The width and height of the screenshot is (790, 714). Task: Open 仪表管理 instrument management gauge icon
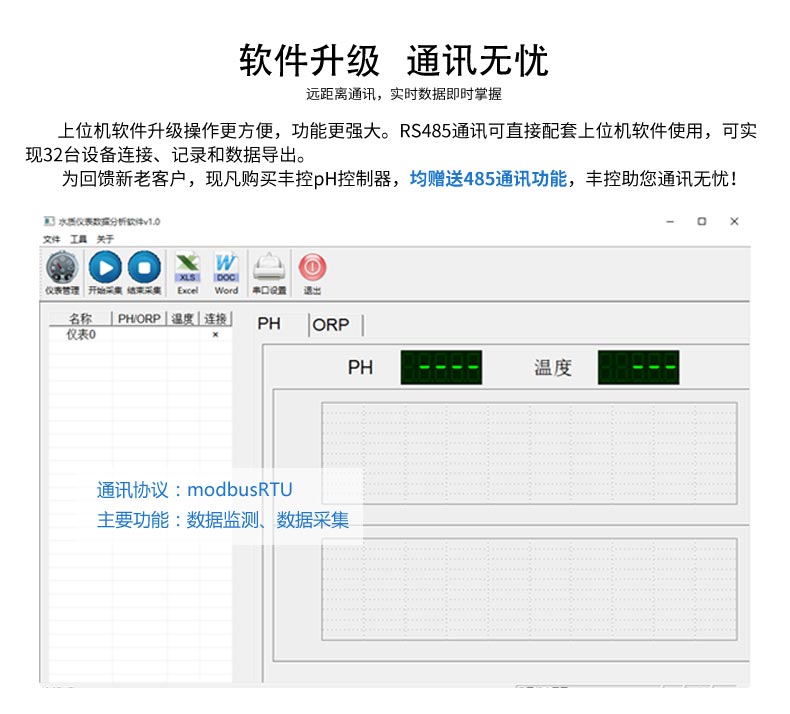[x=62, y=272]
